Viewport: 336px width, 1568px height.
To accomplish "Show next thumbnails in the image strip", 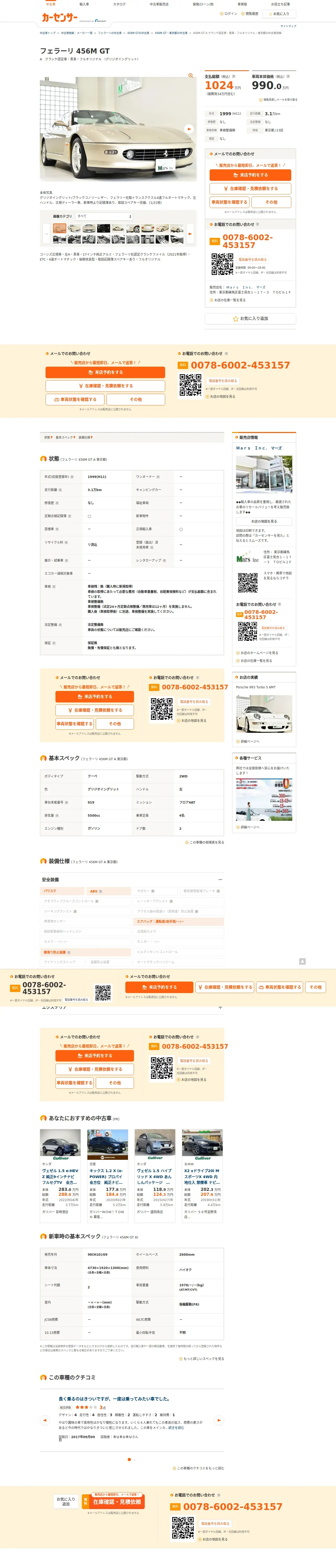I will 190,233.
